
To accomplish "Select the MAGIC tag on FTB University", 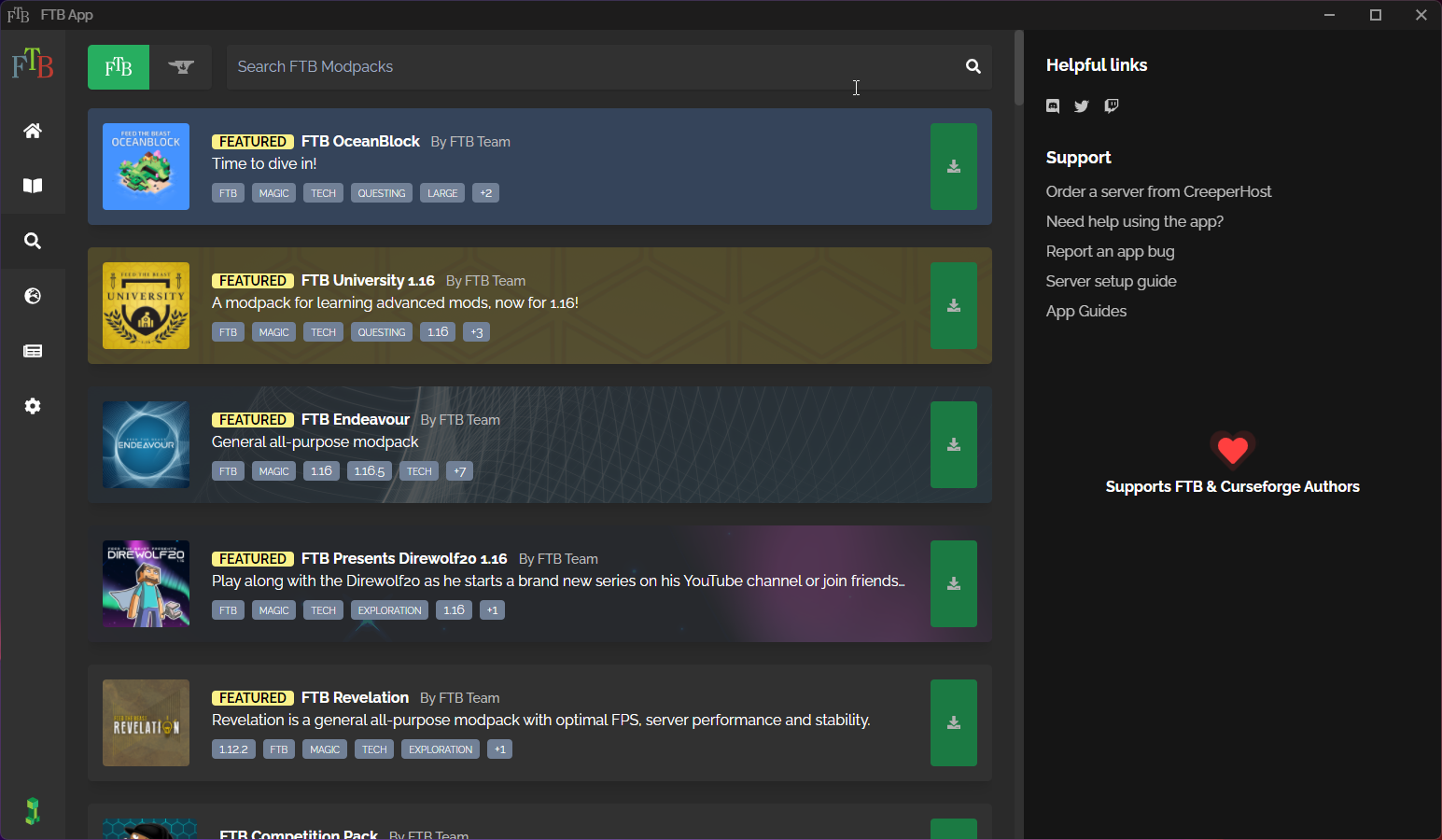I will [273, 332].
